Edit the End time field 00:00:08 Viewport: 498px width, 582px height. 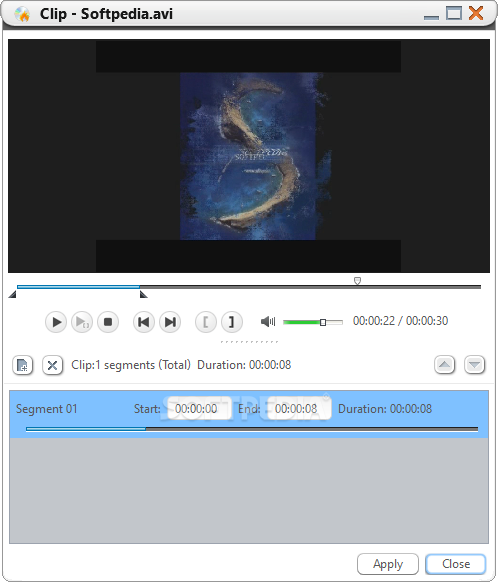pos(299,409)
